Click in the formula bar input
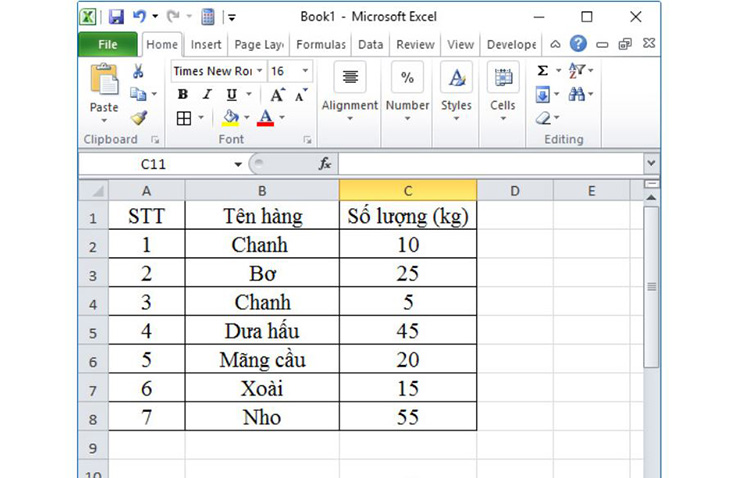 click(491, 164)
